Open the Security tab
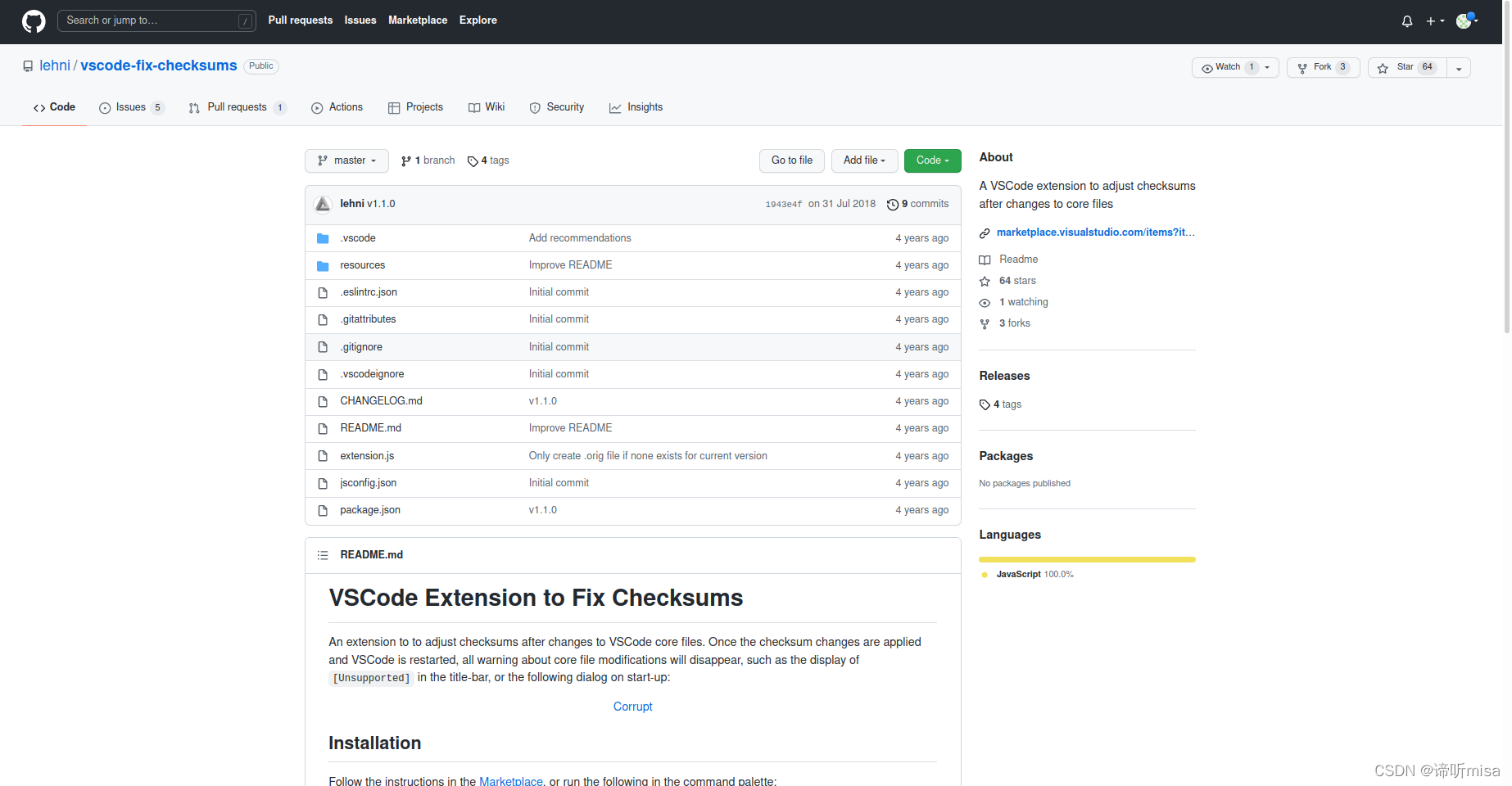This screenshot has width=1512, height=786. point(557,107)
